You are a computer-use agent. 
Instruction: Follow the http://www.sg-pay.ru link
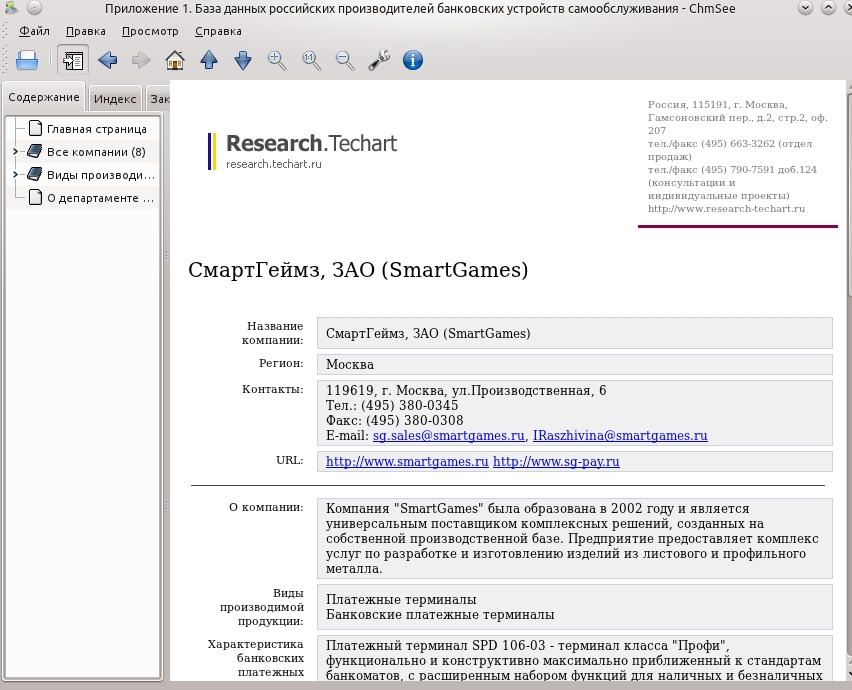point(556,461)
